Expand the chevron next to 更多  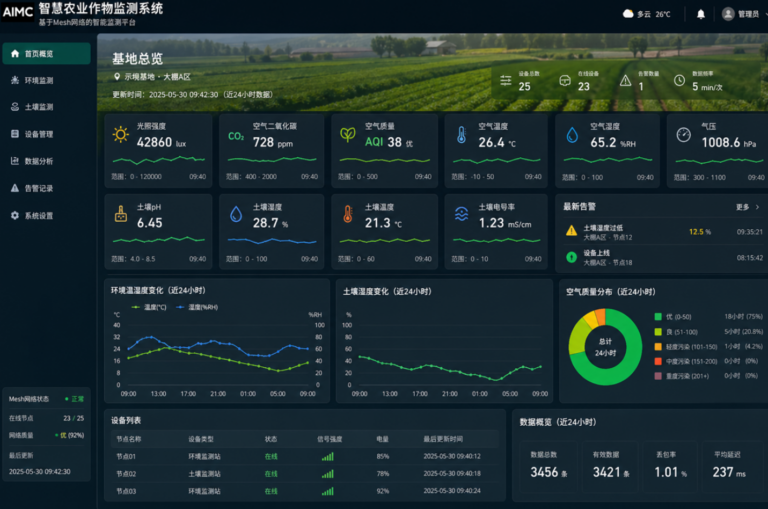(757, 207)
